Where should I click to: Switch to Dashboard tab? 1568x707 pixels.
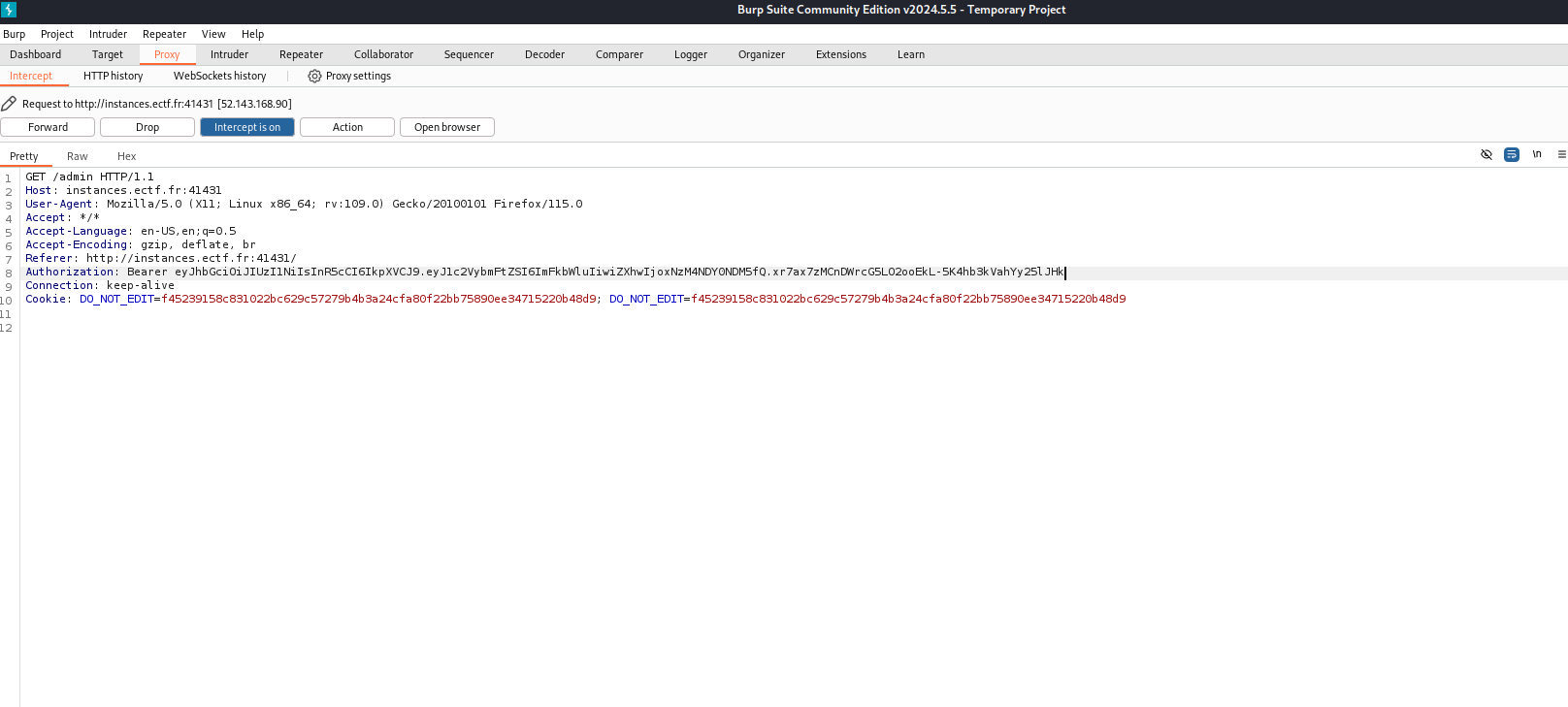pos(36,54)
